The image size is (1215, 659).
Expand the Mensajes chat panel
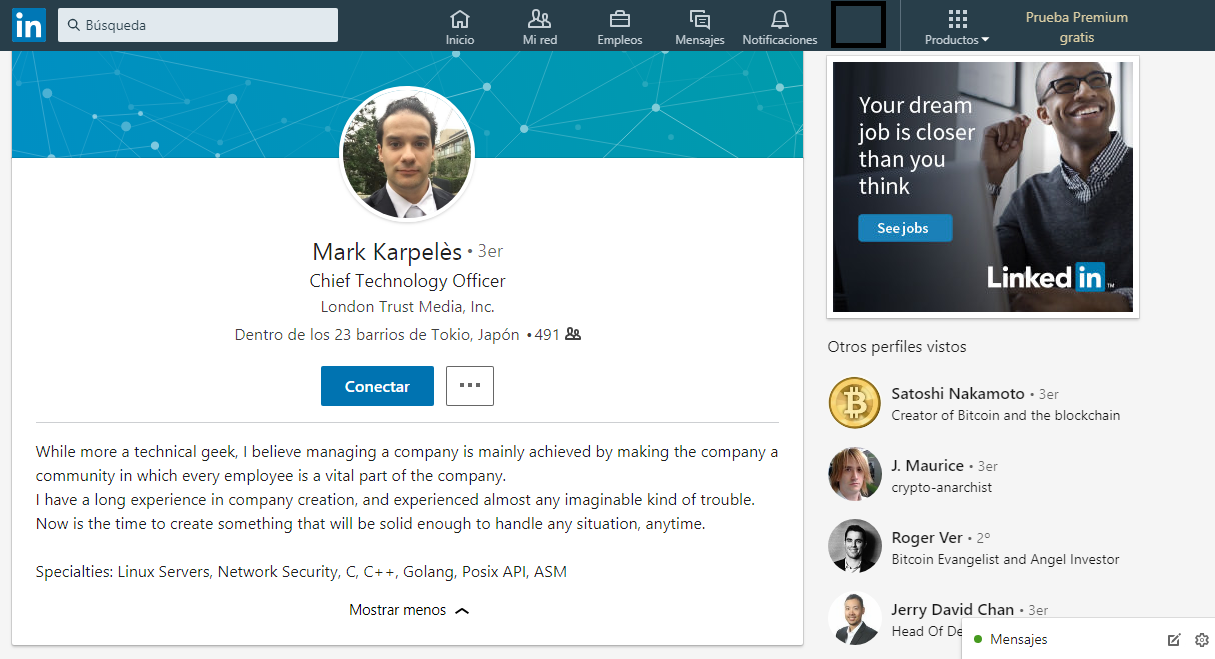pyautogui.click(x=1088, y=639)
